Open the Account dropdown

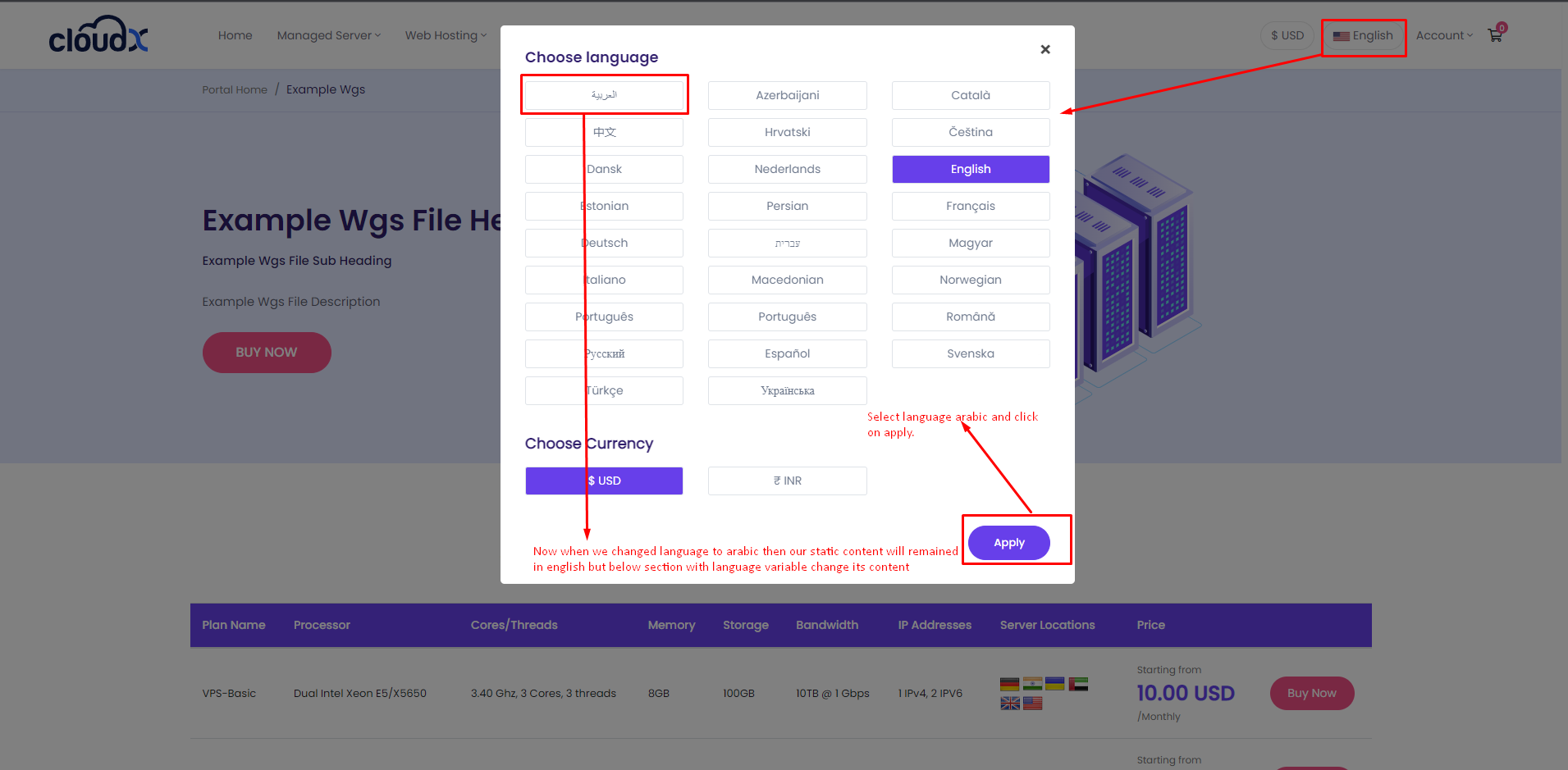[x=1443, y=35]
